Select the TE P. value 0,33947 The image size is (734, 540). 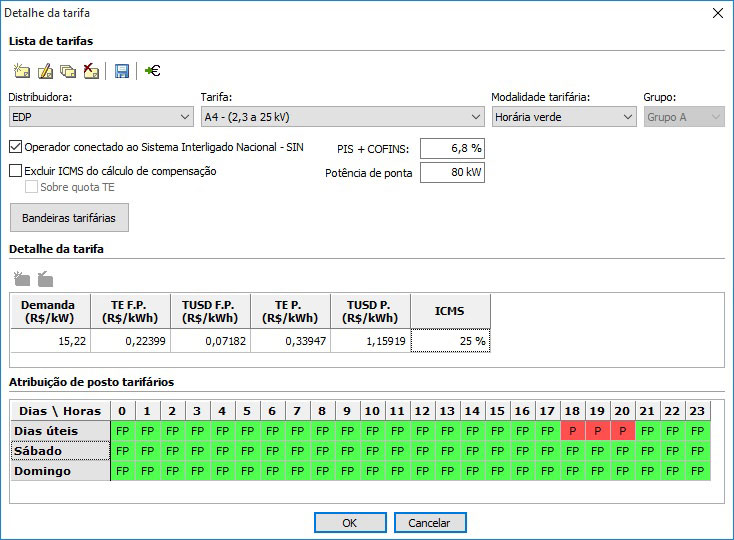tap(291, 341)
